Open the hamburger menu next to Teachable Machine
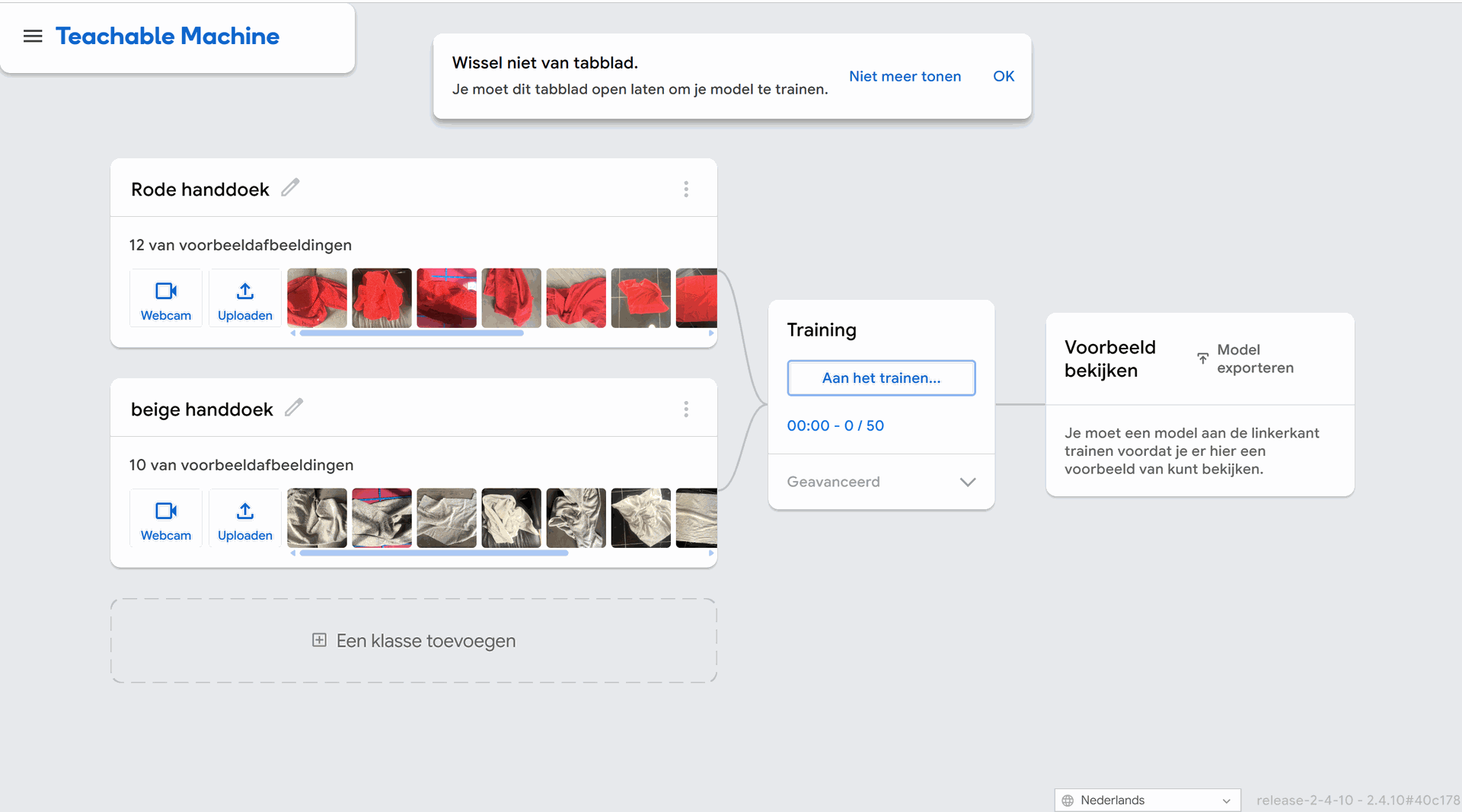Image resolution: width=1462 pixels, height=812 pixels. [33, 36]
